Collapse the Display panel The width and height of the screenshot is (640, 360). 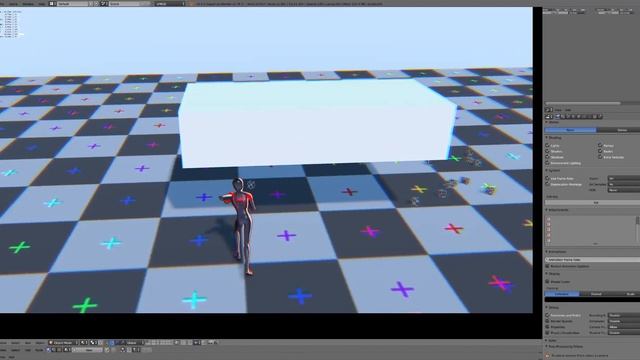point(547,273)
